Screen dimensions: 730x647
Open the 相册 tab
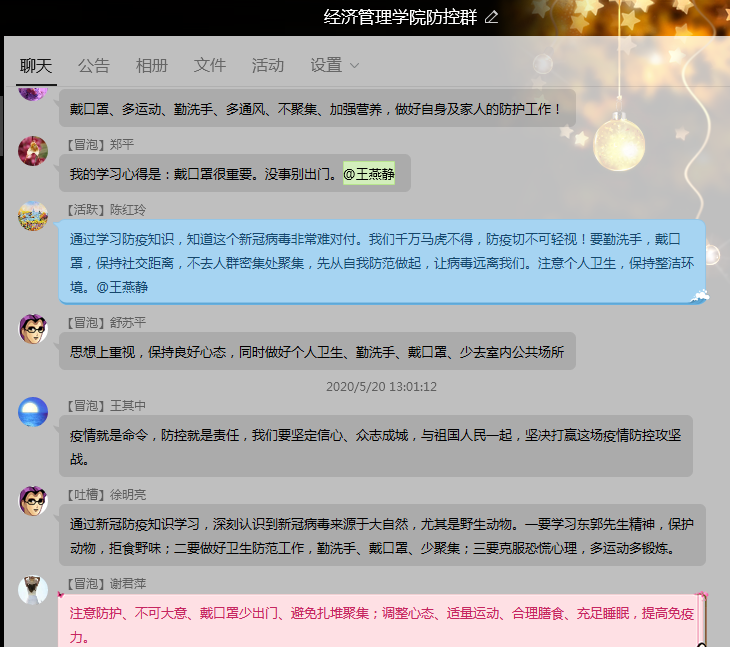[152, 66]
